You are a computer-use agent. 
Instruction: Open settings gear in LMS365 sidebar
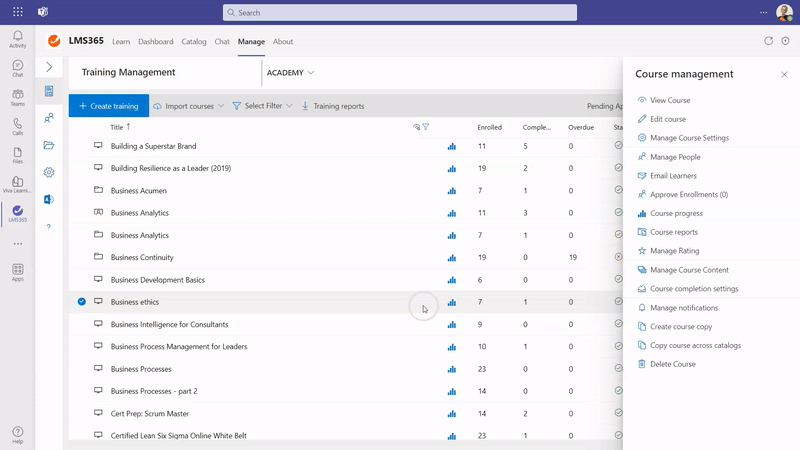pyautogui.click(x=49, y=172)
